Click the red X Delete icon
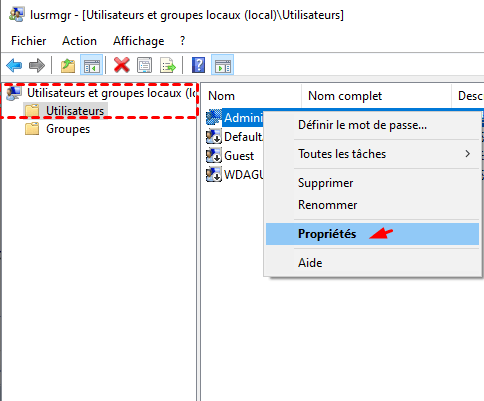484x401 pixels. [122, 65]
